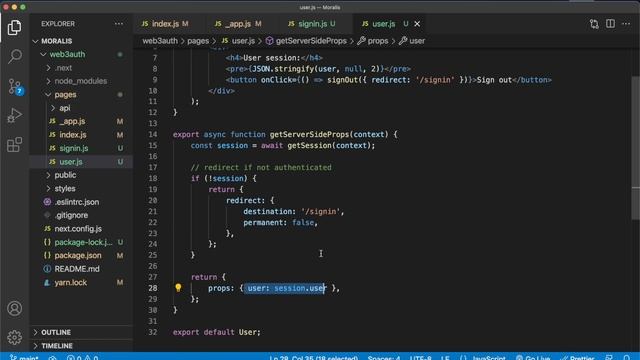Screen dimensions: 640x360
Task: Click the Go Live status item
Action: coord(533,357)
